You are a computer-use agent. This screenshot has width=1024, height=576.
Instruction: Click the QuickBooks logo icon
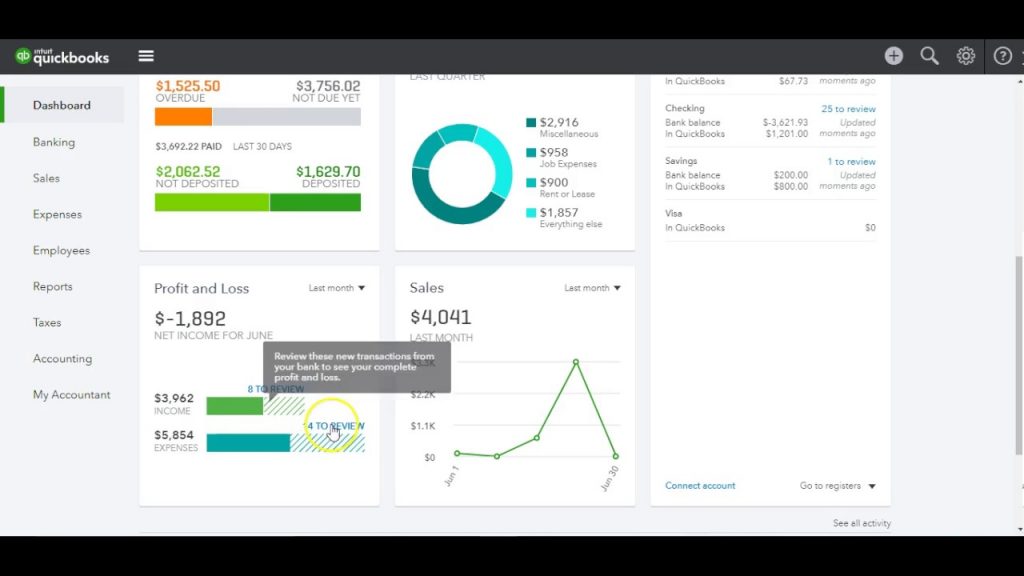[22, 55]
